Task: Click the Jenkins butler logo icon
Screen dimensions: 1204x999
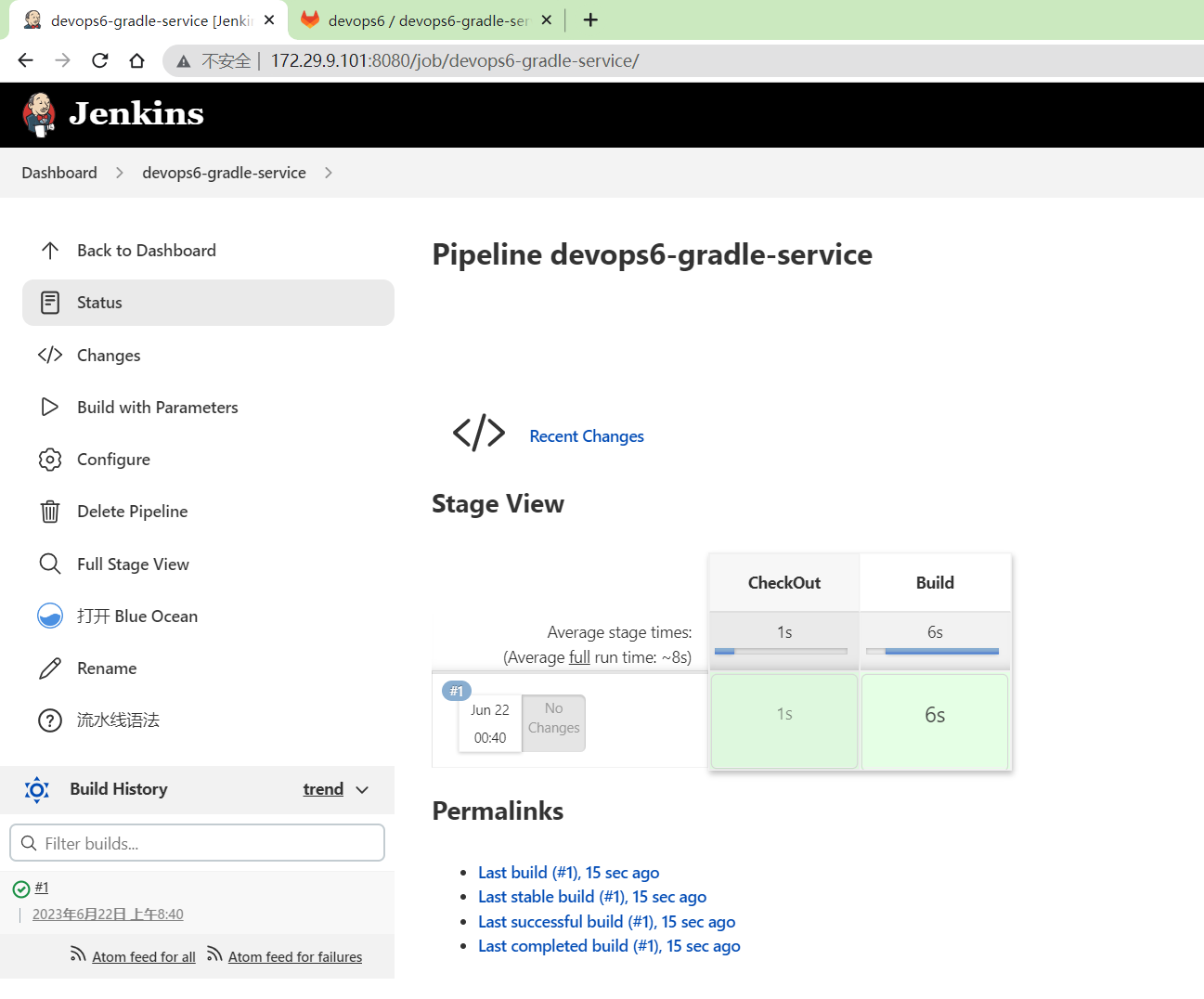Action: pos(39,115)
